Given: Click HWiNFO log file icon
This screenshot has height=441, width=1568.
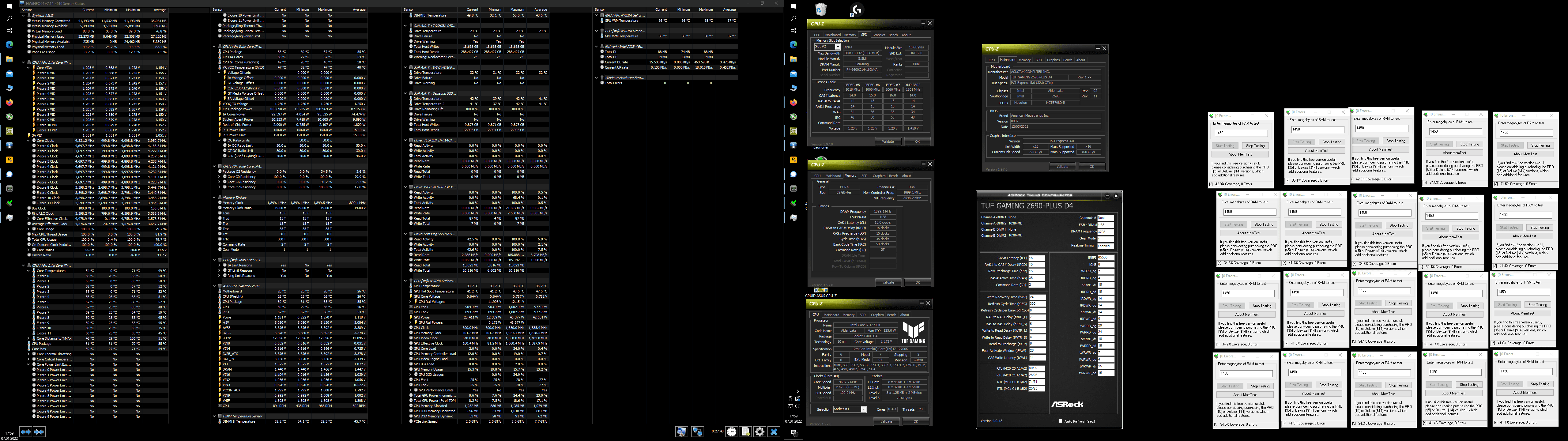Looking at the screenshot, I should (746, 432).
